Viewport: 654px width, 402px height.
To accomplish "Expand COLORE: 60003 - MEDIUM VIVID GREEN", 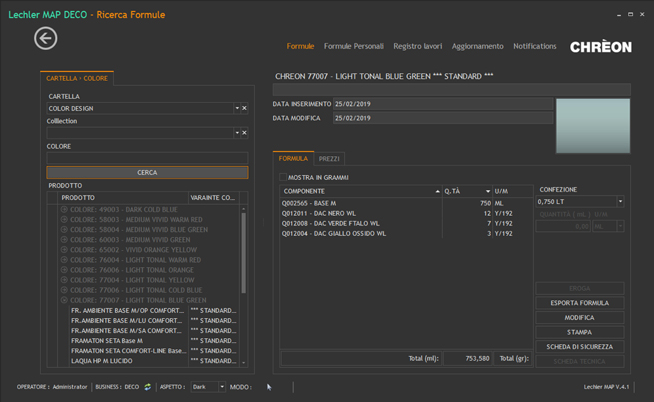I will click(x=64, y=239).
